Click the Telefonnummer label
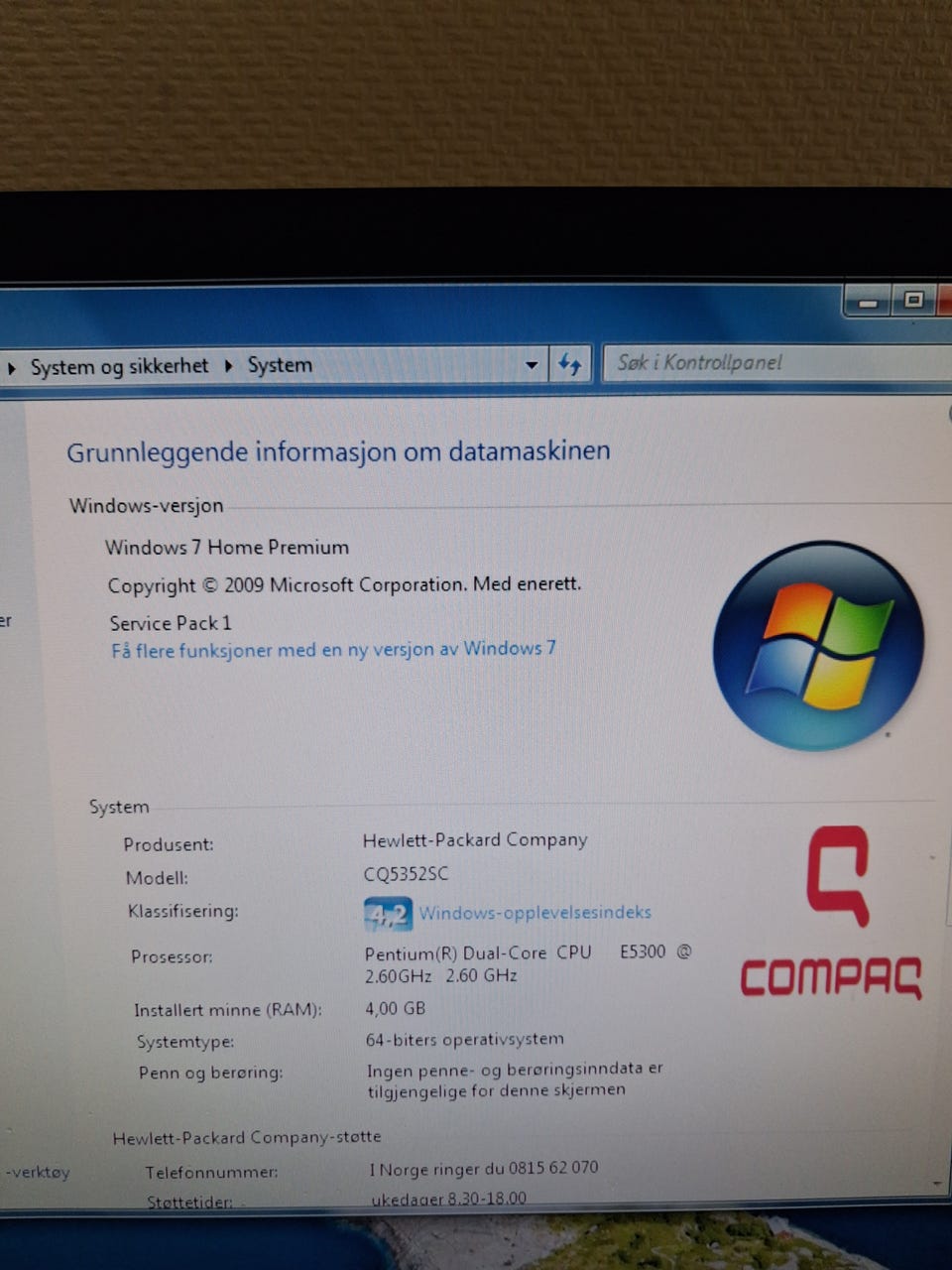 pos(211,1172)
